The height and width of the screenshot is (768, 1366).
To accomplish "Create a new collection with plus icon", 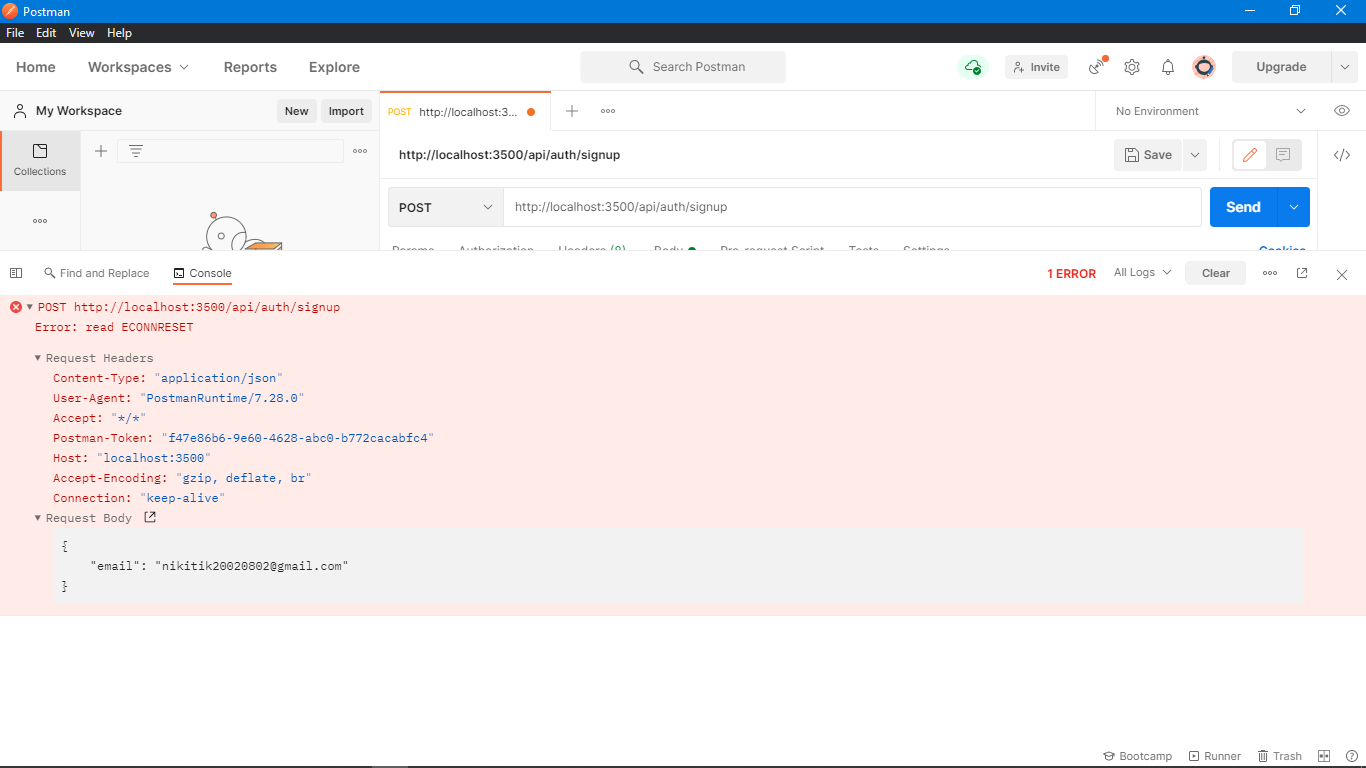I will pos(100,151).
